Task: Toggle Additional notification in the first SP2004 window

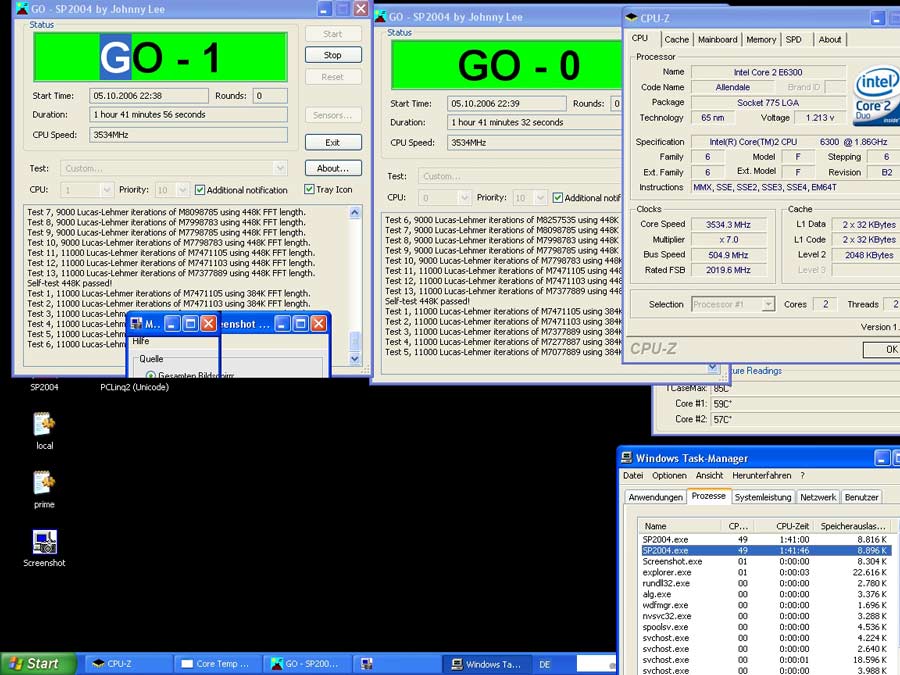Action: pyautogui.click(x=200, y=189)
